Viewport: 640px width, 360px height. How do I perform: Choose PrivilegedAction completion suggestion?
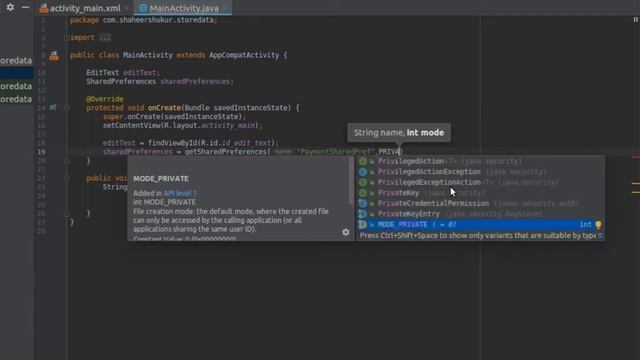pos(480,161)
